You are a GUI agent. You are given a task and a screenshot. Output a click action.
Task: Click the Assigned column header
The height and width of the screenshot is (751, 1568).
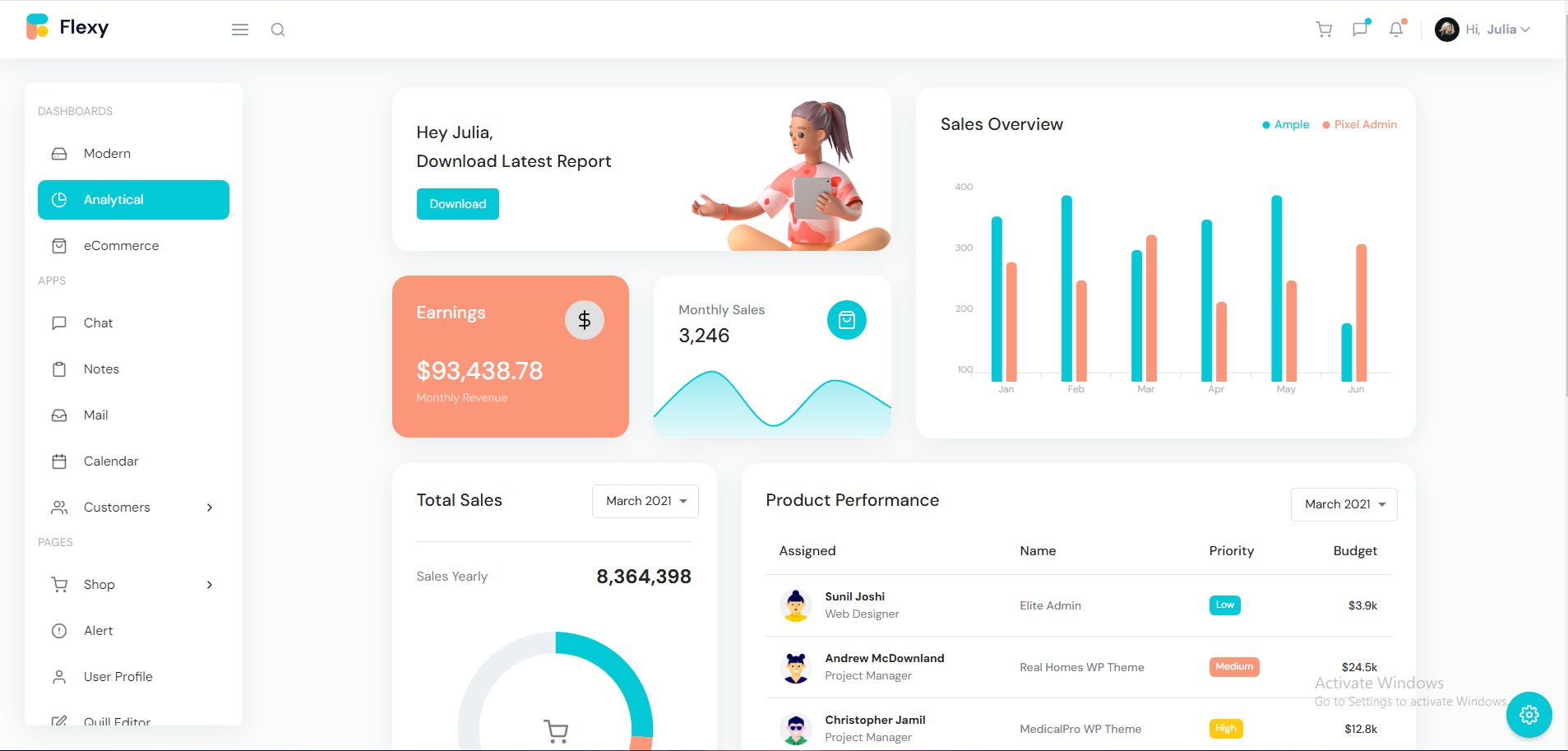tap(807, 551)
